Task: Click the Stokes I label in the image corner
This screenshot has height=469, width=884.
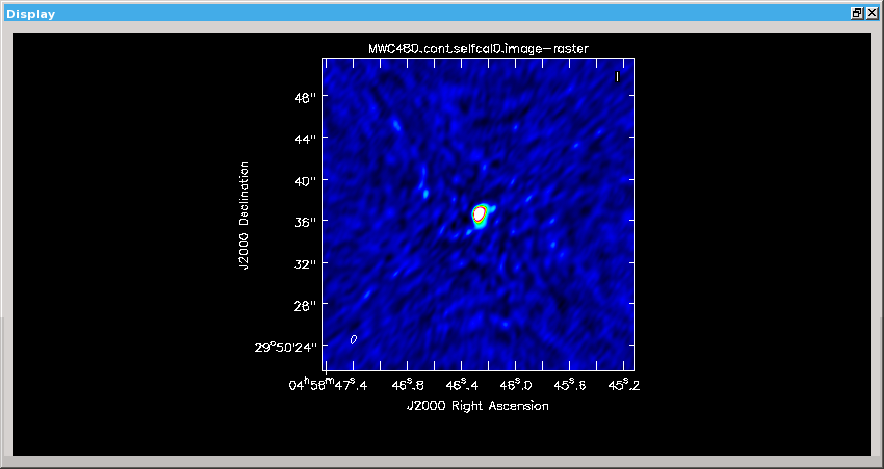Action: coord(618,76)
